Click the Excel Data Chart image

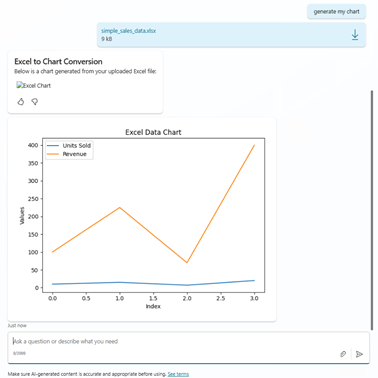point(142,219)
